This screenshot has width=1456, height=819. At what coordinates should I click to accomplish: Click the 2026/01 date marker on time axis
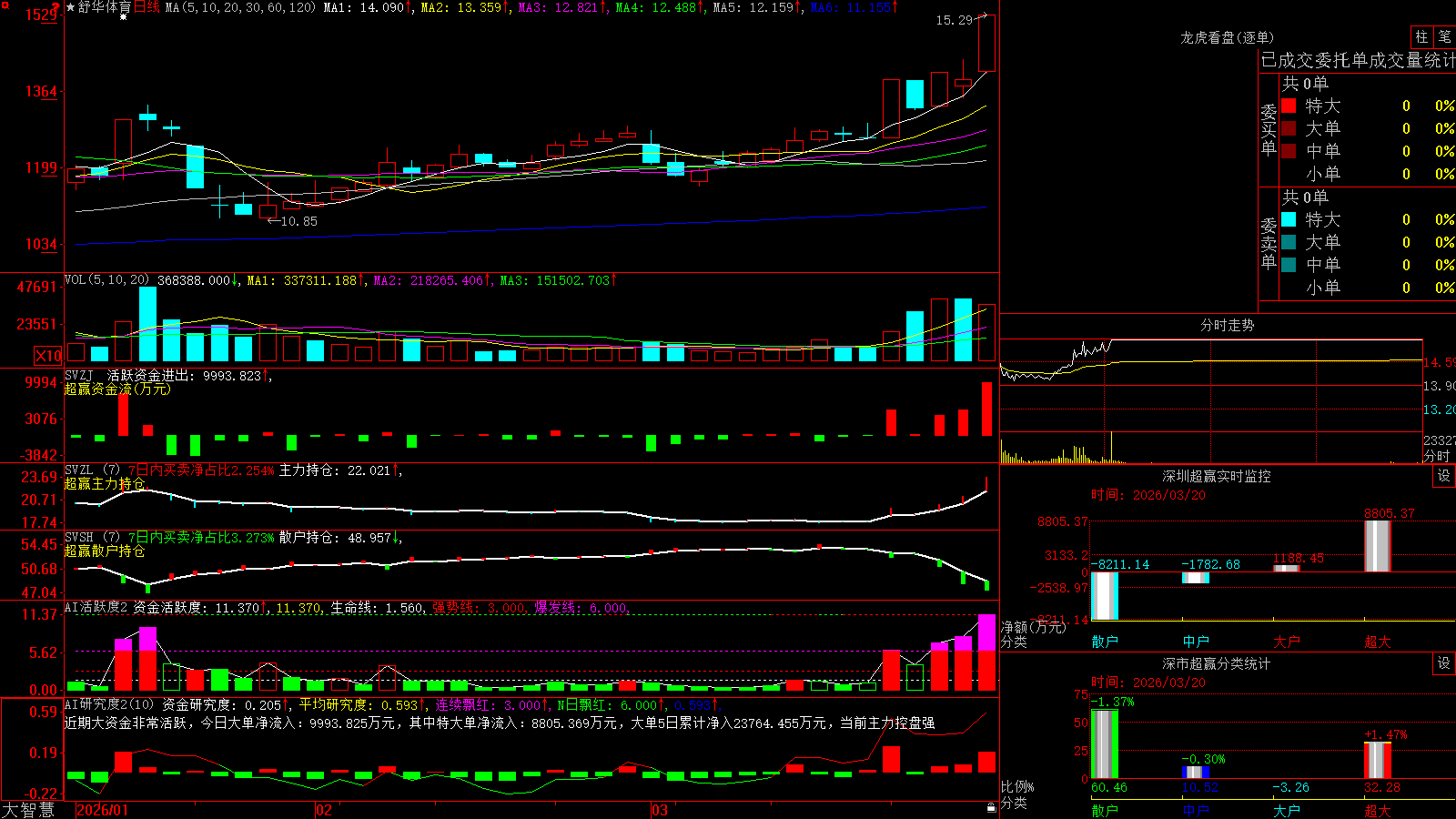pos(103,810)
